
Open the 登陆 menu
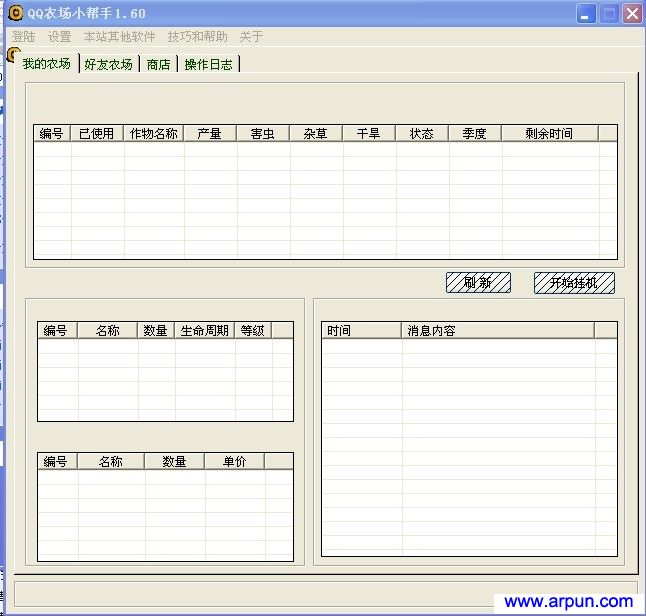[23, 37]
